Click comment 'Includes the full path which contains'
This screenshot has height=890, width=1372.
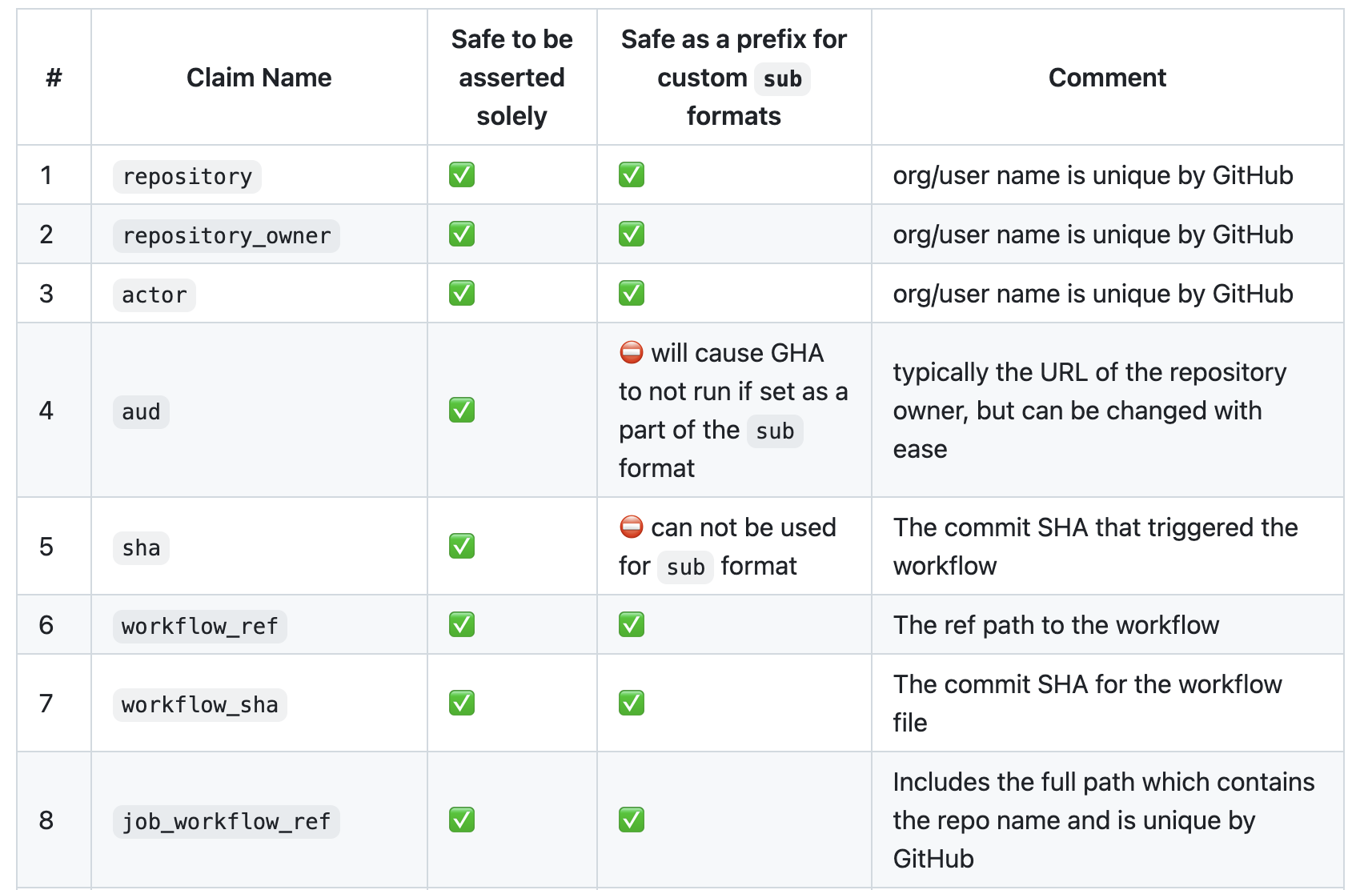[1104, 782]
